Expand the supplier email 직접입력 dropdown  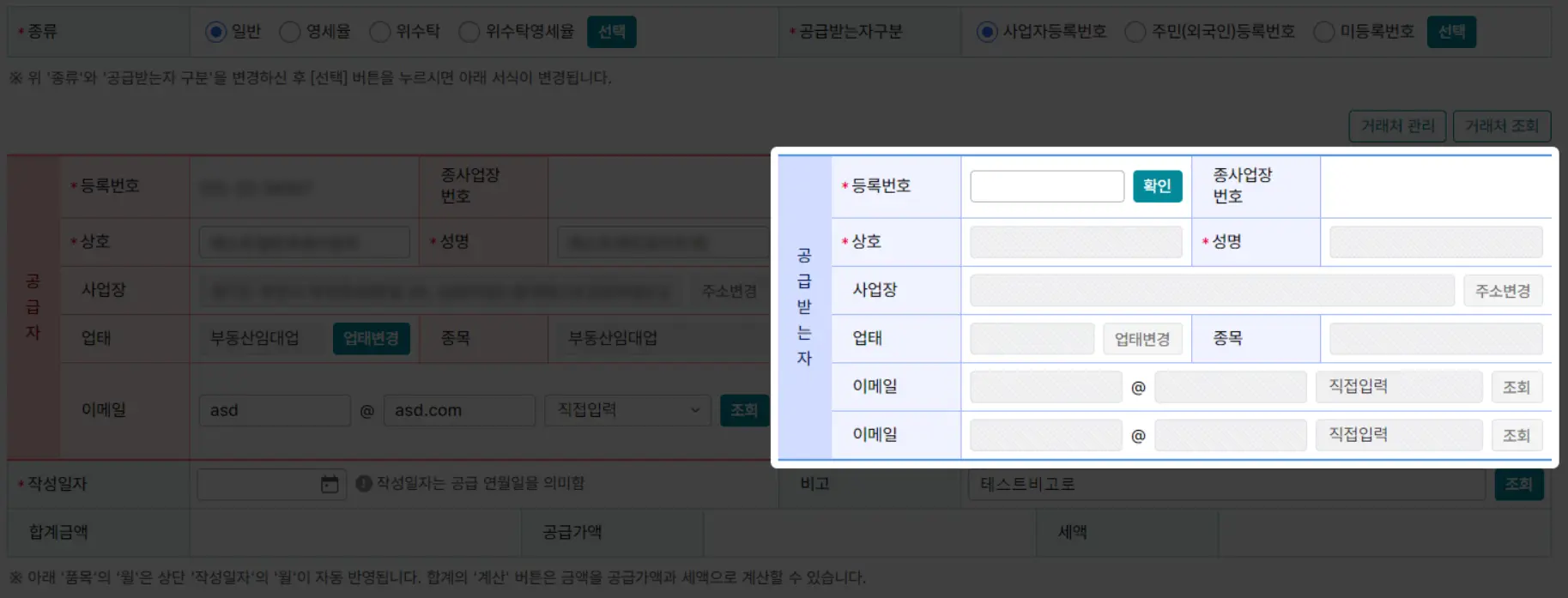[627, 410]
